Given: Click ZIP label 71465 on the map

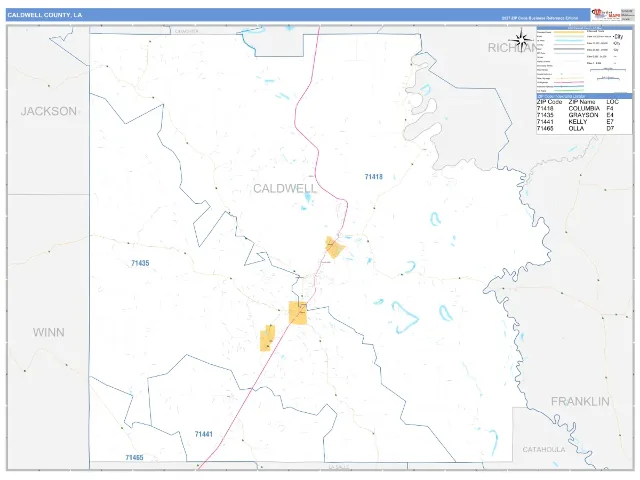Looking at the screenshot, I should coord(134,458).
